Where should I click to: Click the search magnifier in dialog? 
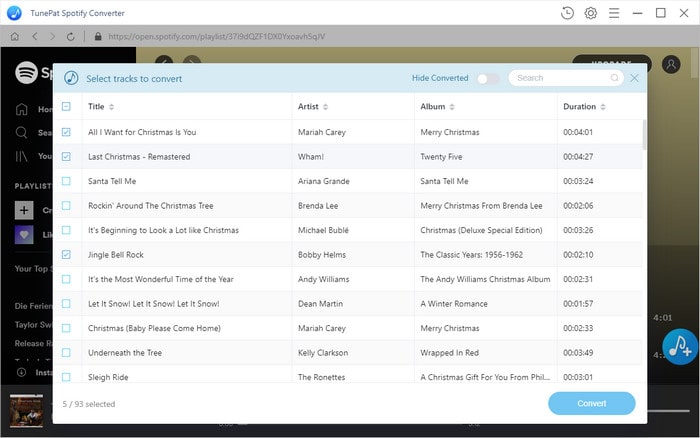[x=614, y=78]
